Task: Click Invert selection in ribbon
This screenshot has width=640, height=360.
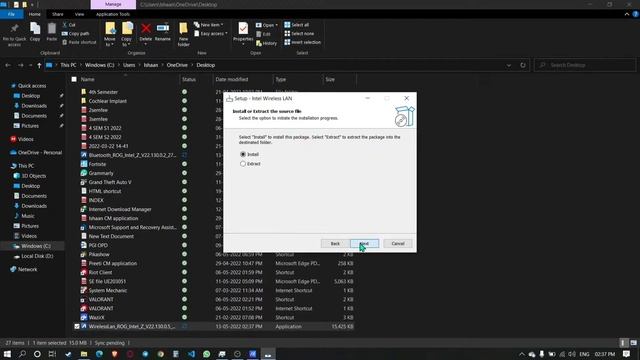Action: coord(302,42)
